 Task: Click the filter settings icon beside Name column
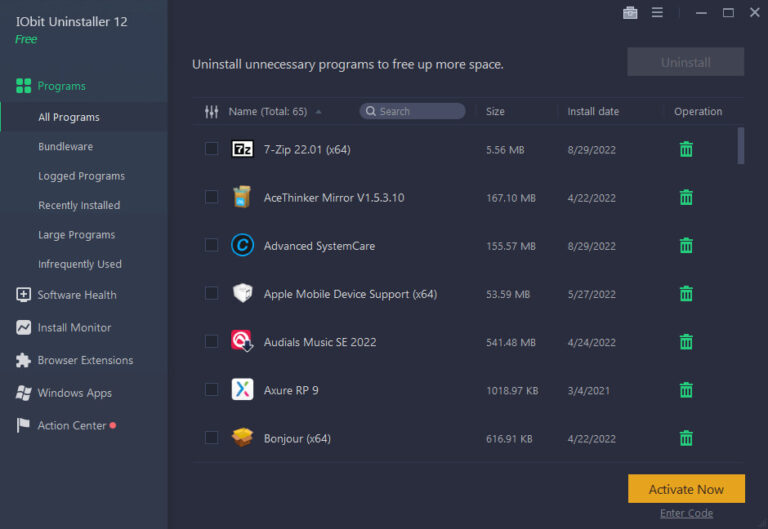click(x=211, y=112)
